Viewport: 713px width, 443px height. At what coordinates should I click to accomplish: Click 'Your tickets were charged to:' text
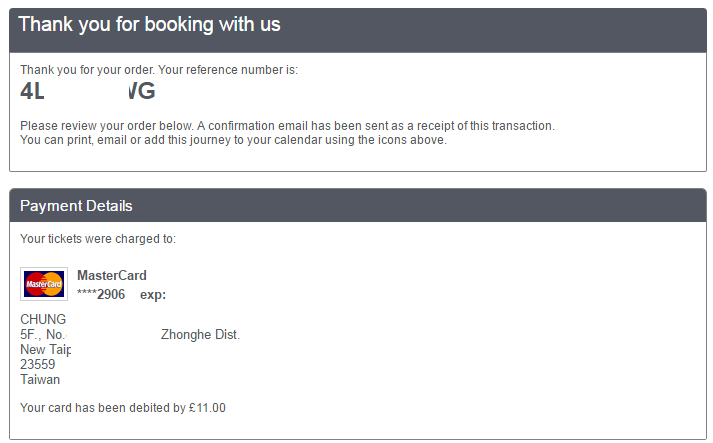(x=98, y=239)
